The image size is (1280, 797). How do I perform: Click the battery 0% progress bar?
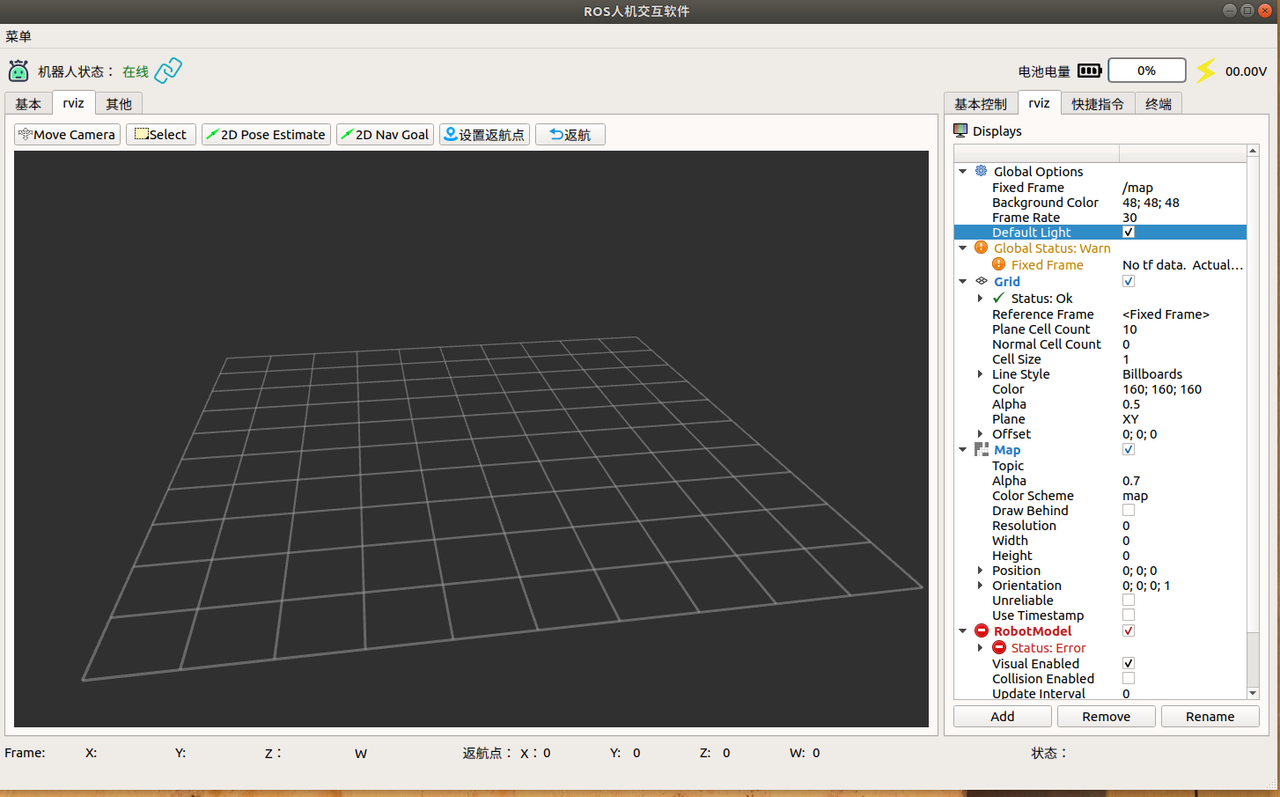click(x=1147, y=71)
